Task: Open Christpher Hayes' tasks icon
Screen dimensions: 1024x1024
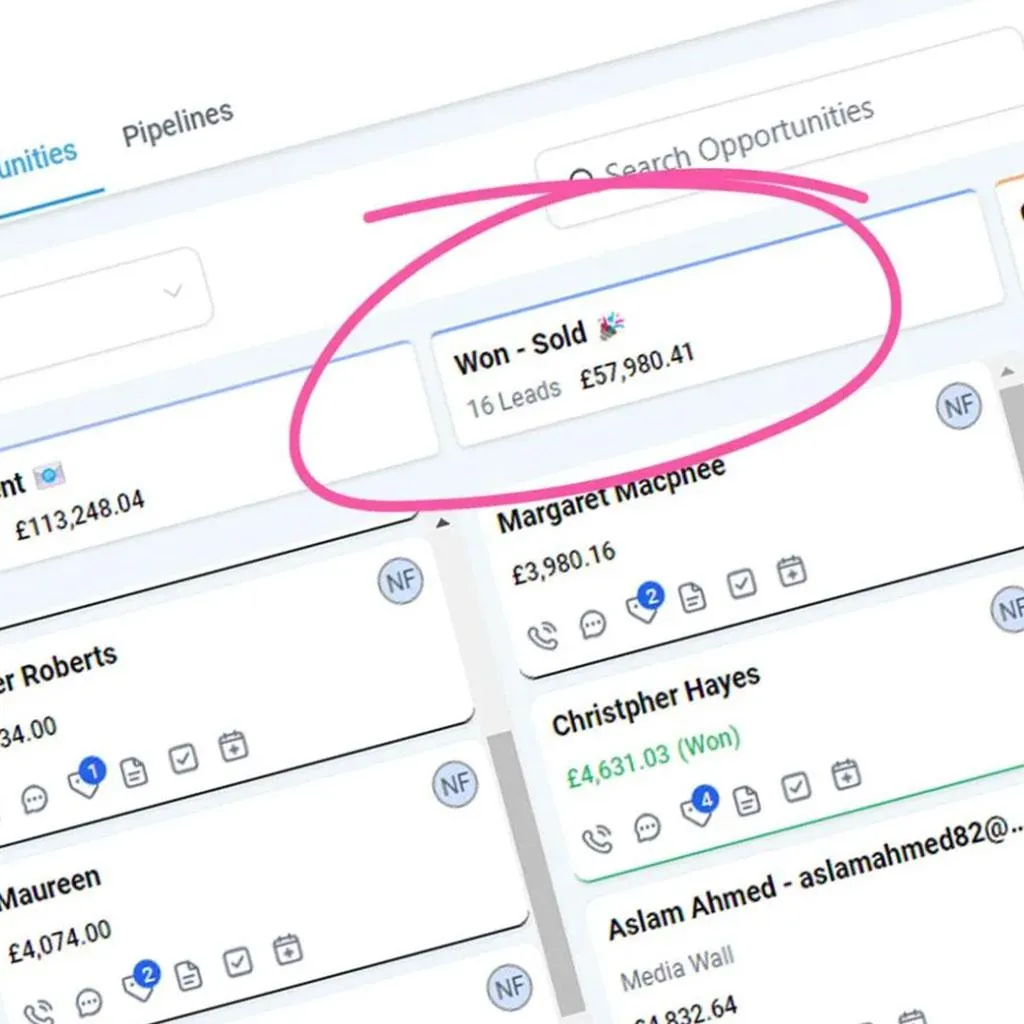Action: pos(796,787)
